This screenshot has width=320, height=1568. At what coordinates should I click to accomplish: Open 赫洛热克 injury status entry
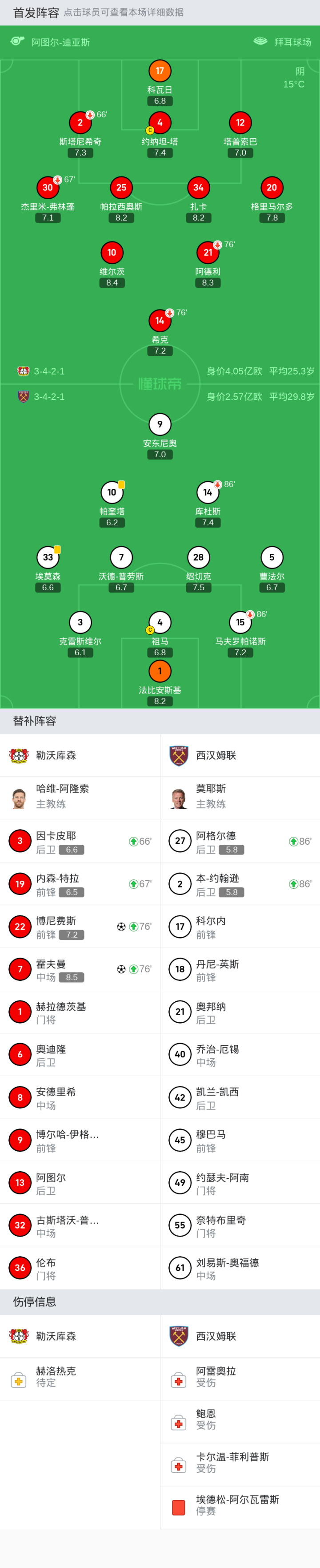point(56,1376)
